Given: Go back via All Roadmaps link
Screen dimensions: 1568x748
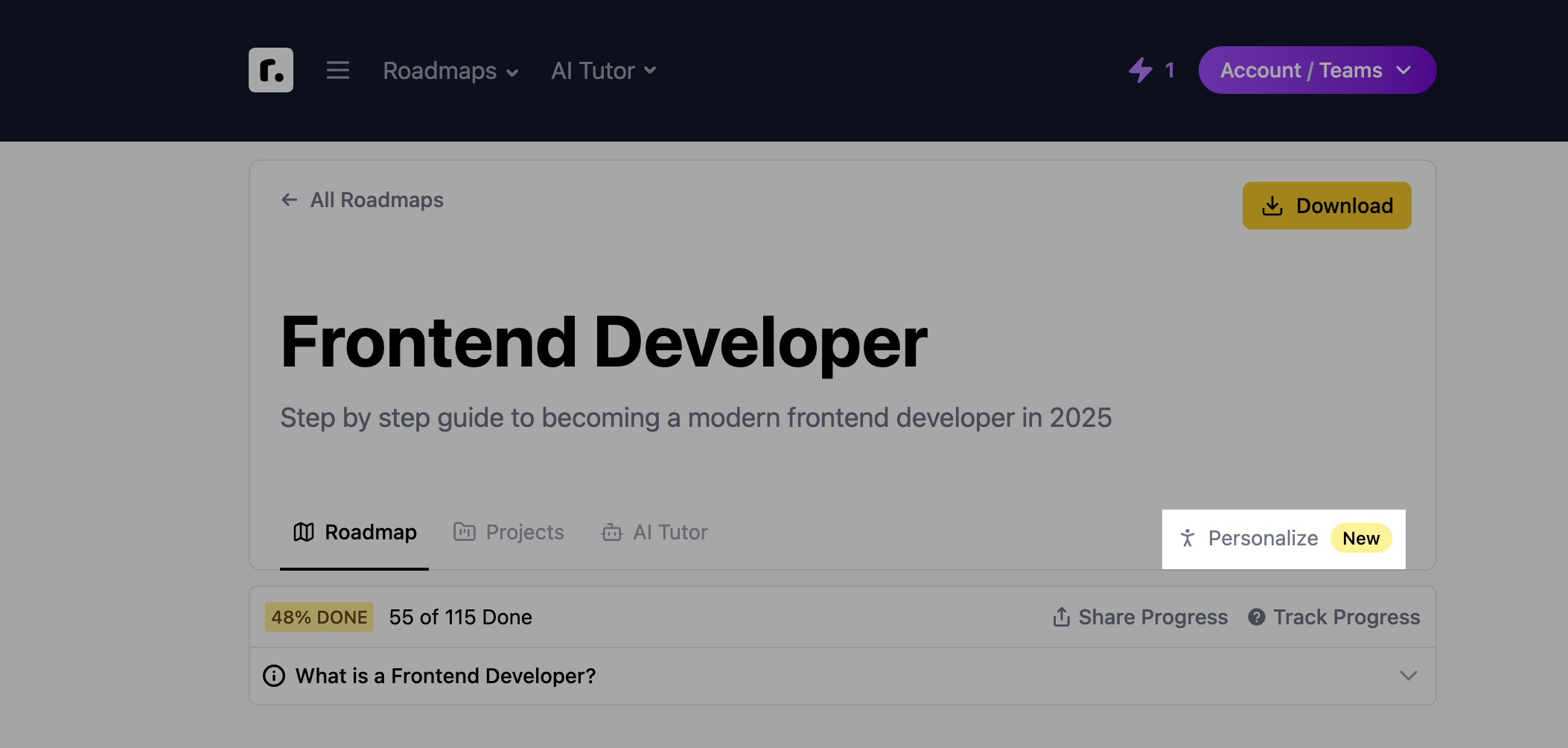Looking at the screenshot, I should (362, 200).
